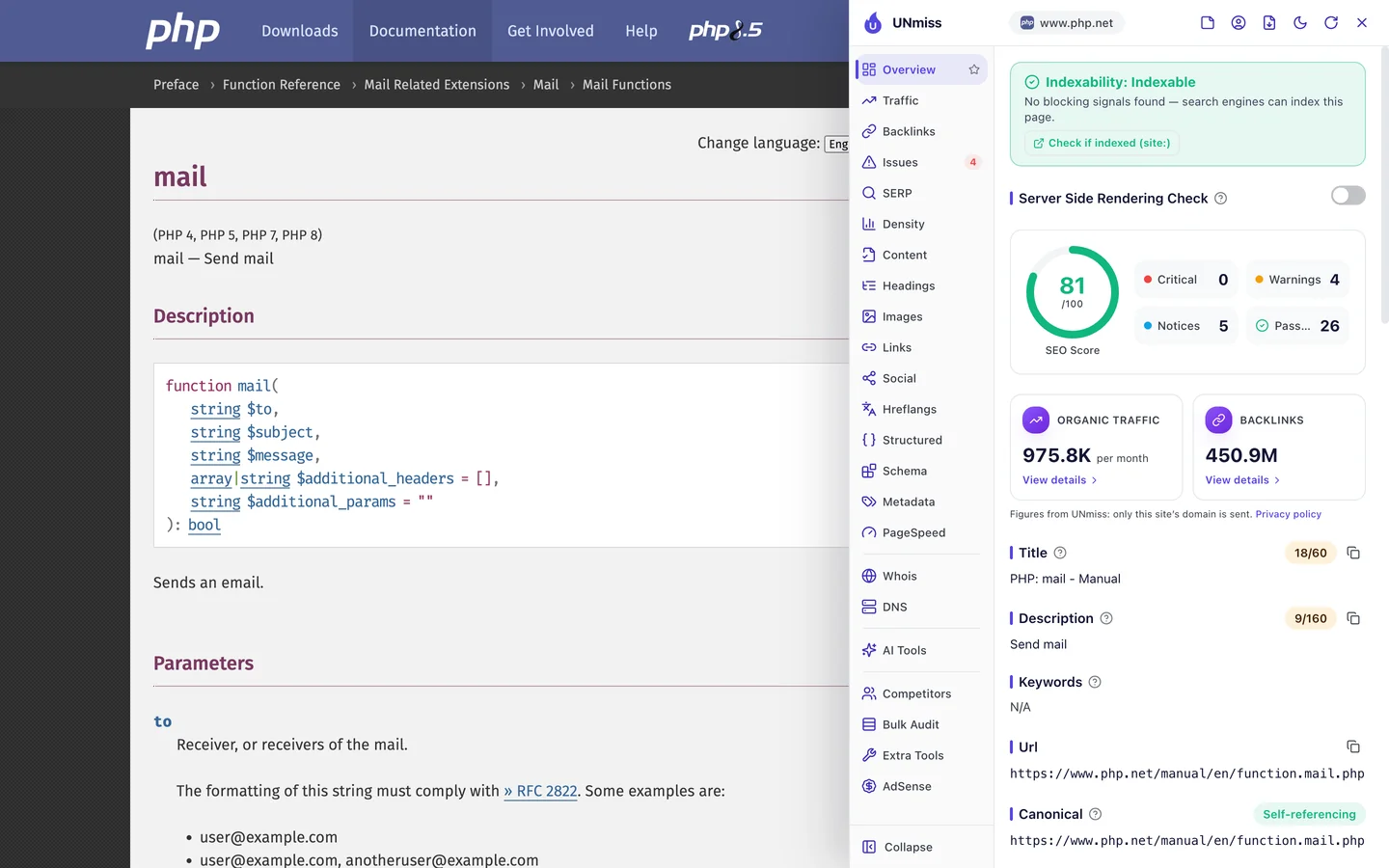Open the Backlinks tab in the sidebar

[921, 131]
